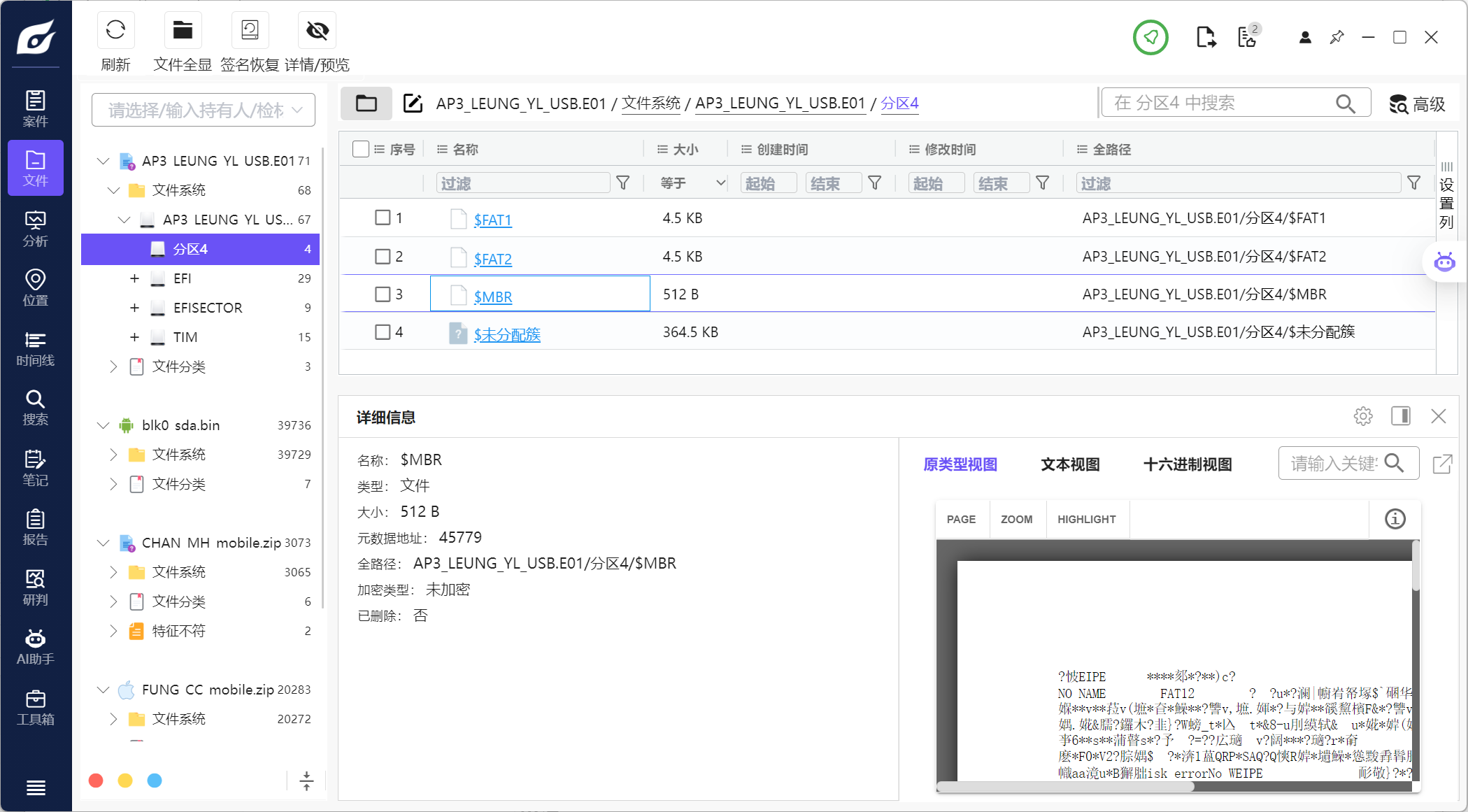Expand the EFI partition tree node
This screenshot has width=1468, height=812.
pyautogui.click(x=134, y=278)
